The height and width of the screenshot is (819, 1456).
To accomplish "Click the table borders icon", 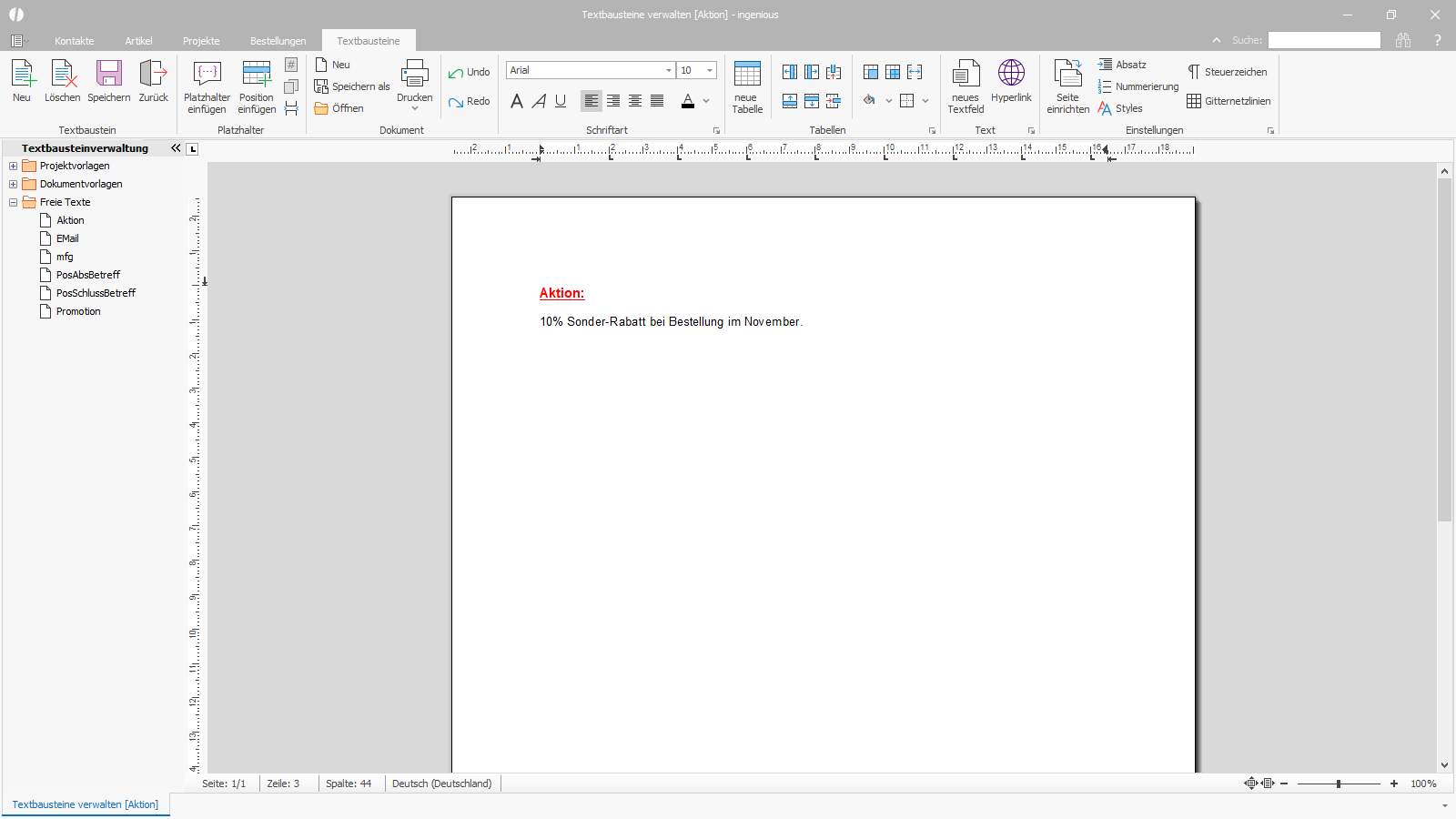I will click(x=907, y=101).
